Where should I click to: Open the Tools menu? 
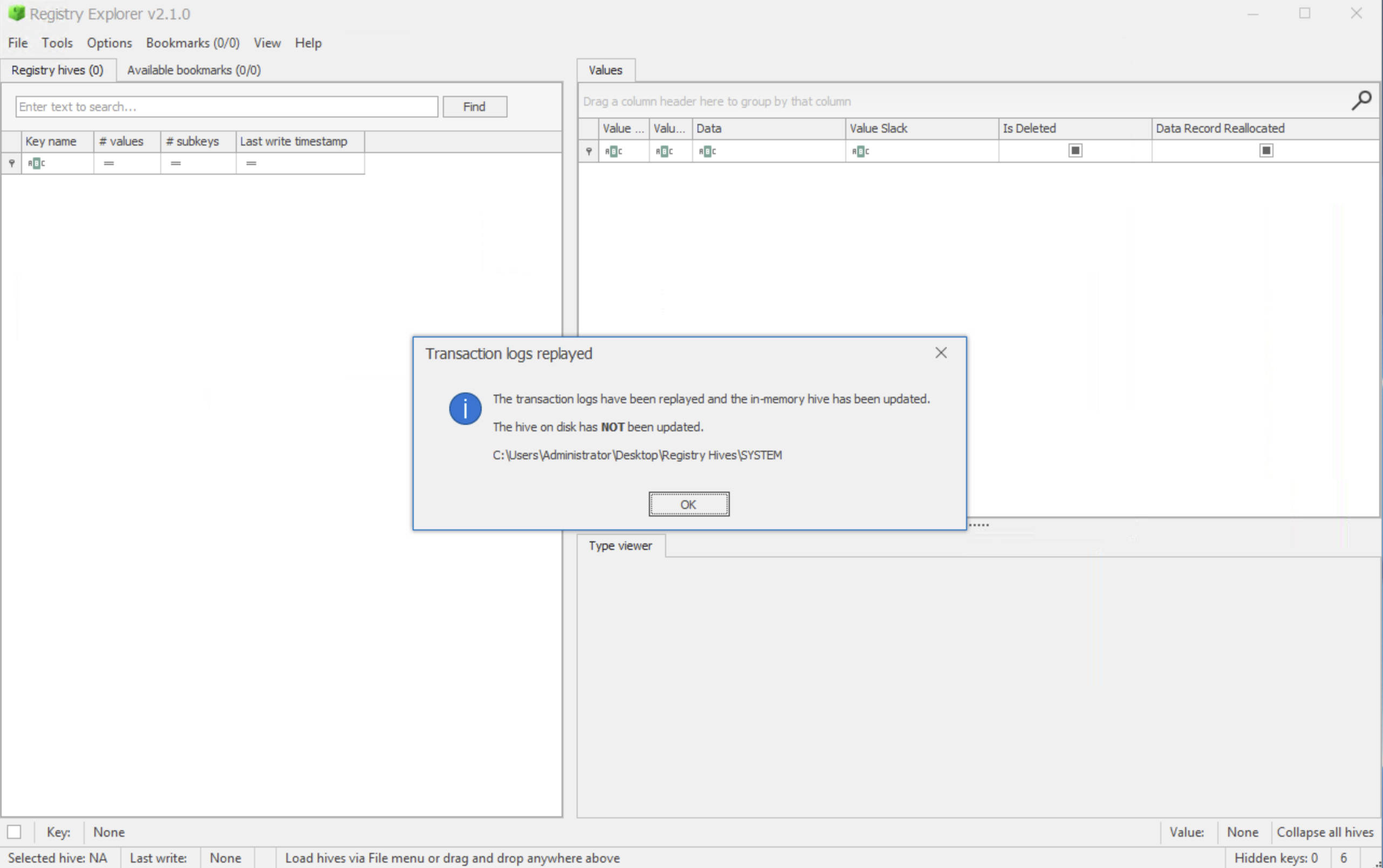(57, 43)
